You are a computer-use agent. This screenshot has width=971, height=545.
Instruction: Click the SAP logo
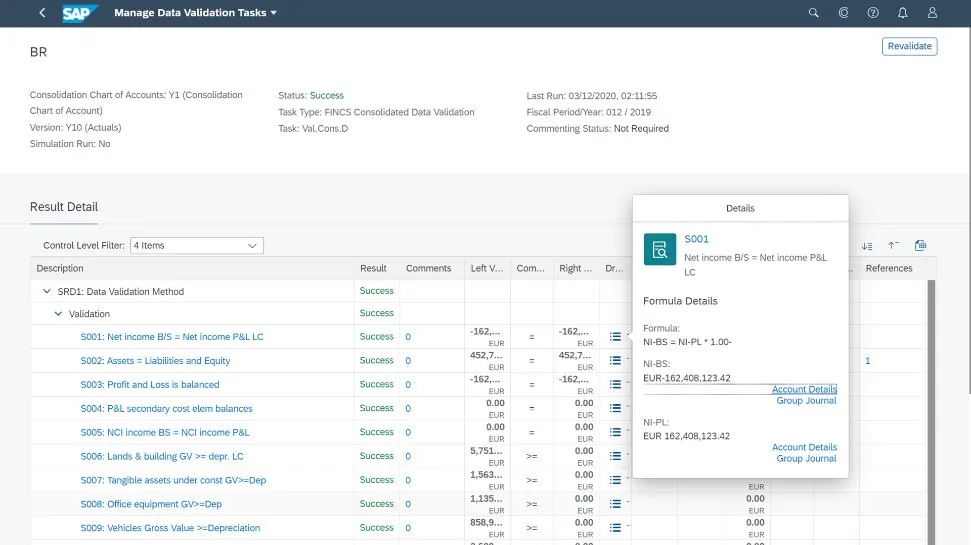79,13
